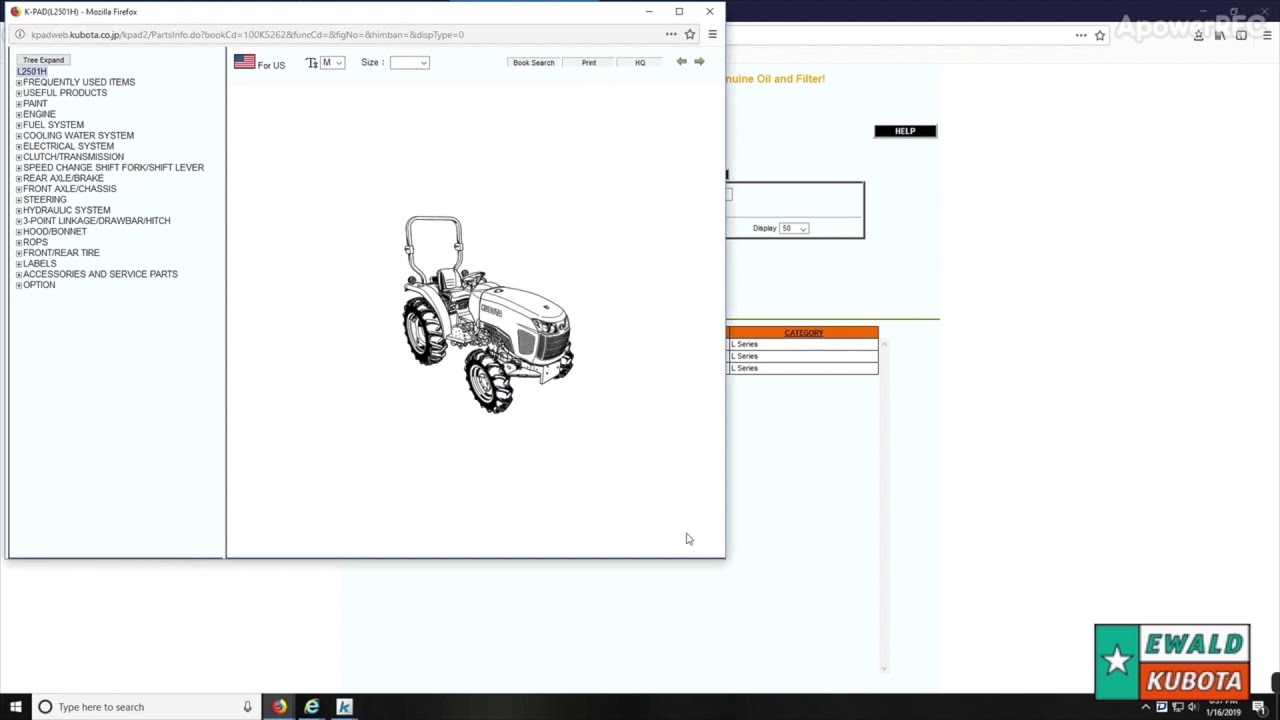Screen dimensions: 1280x720
Task: Expand FREQUENTLY USED ITEMS tree node
Action: coord(18,82)
